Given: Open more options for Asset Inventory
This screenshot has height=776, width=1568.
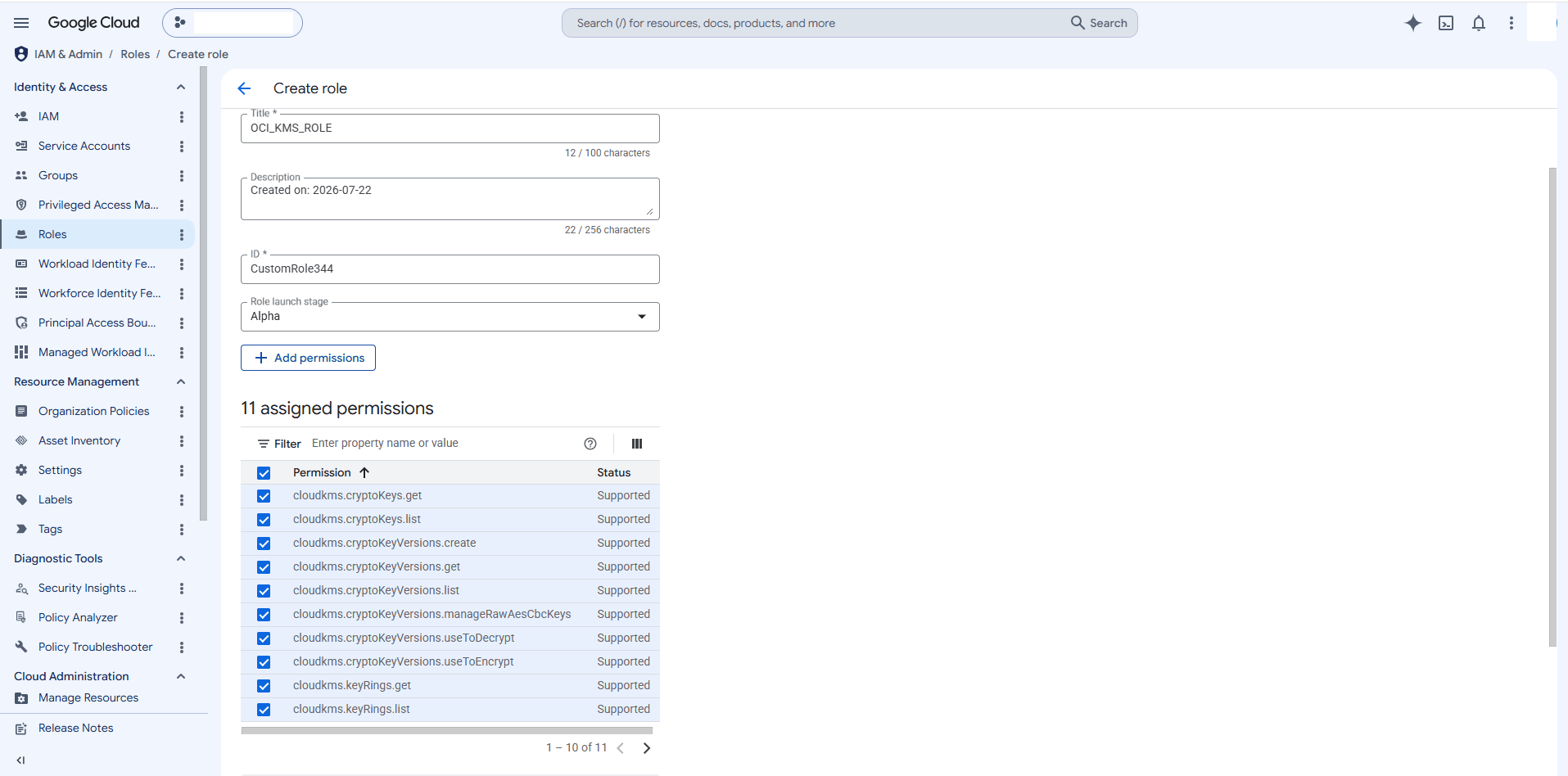Looking at the screenshot, I should [182, 441].
